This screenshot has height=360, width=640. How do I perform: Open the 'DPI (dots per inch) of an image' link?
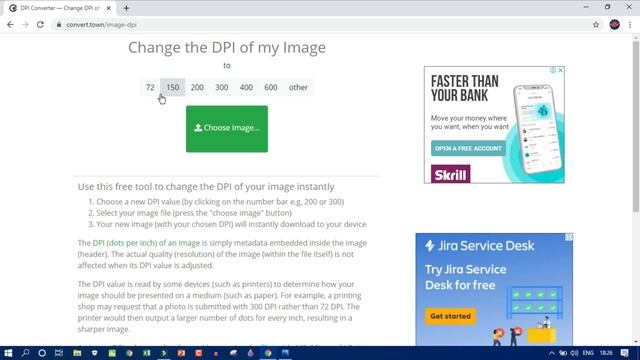tap(146, 243)
